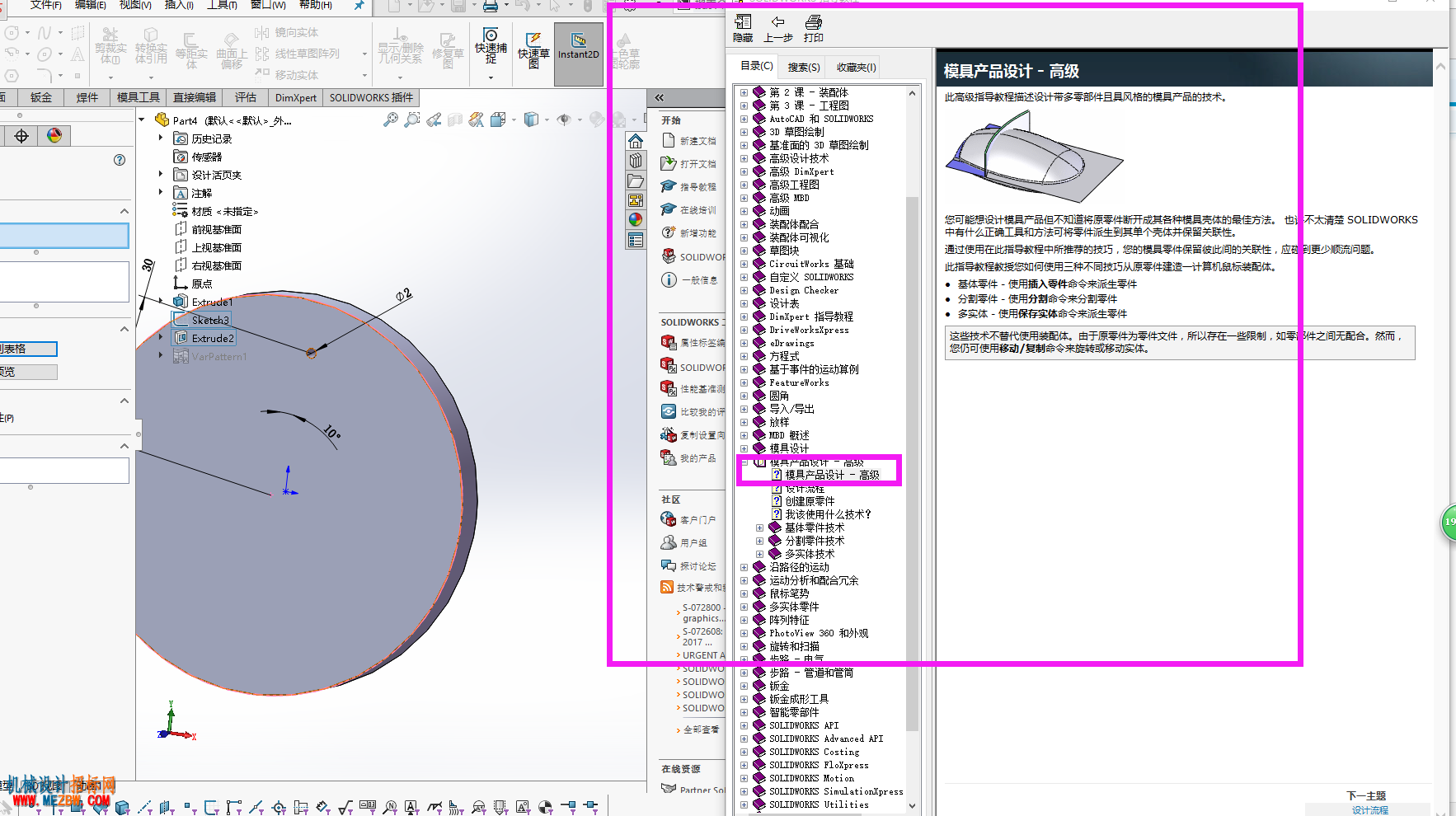Collapse the Part4 root node arrow

tap(142, 120)
